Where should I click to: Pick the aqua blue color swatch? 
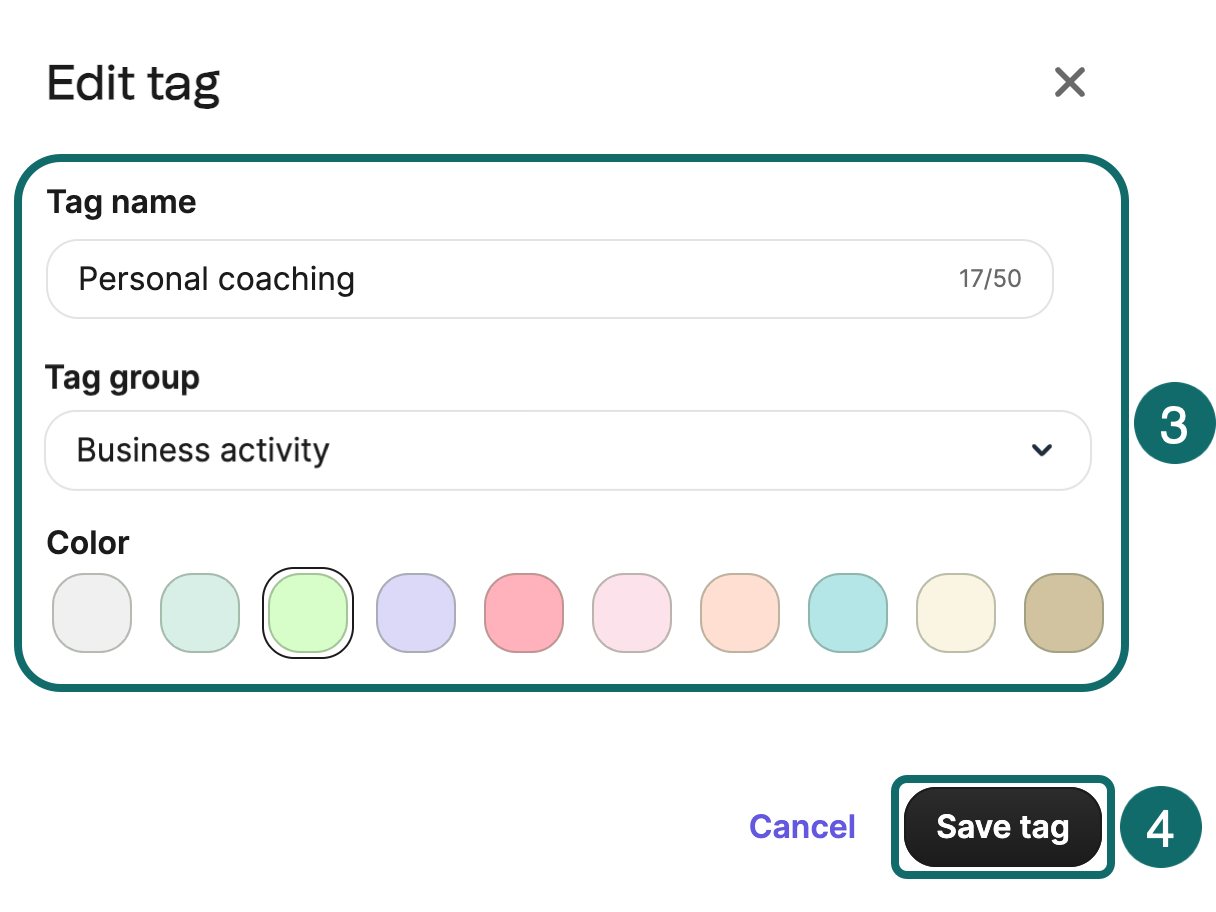848,613
